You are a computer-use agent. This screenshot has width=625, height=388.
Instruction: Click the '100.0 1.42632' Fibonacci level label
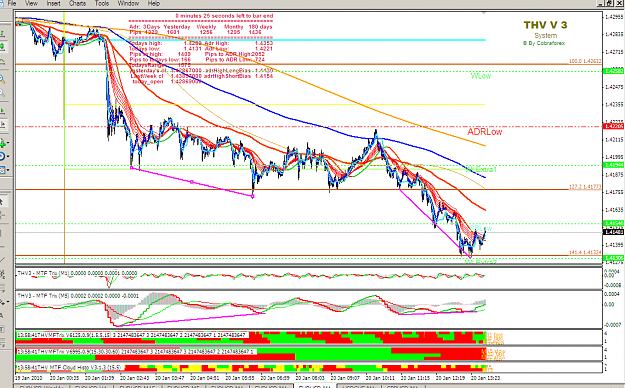(x=585, y=61)
